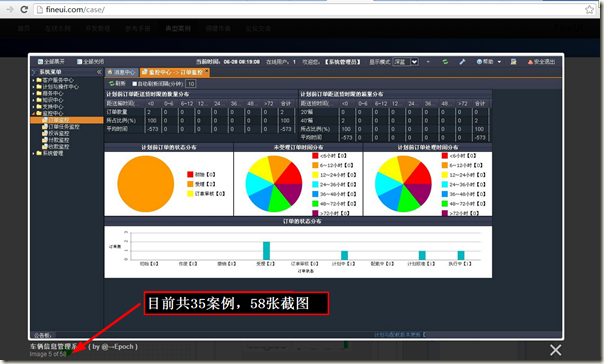The width and height of the screenshot is (604, 364).
Task: Expand the 知识中心 tree node arrow
Action: pyautogui.click(x=34, y=100)
